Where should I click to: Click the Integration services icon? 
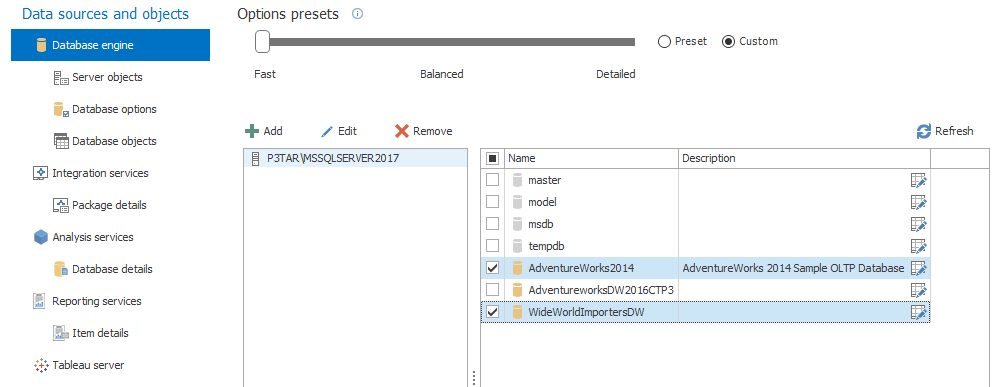click(x=41, y=173)
